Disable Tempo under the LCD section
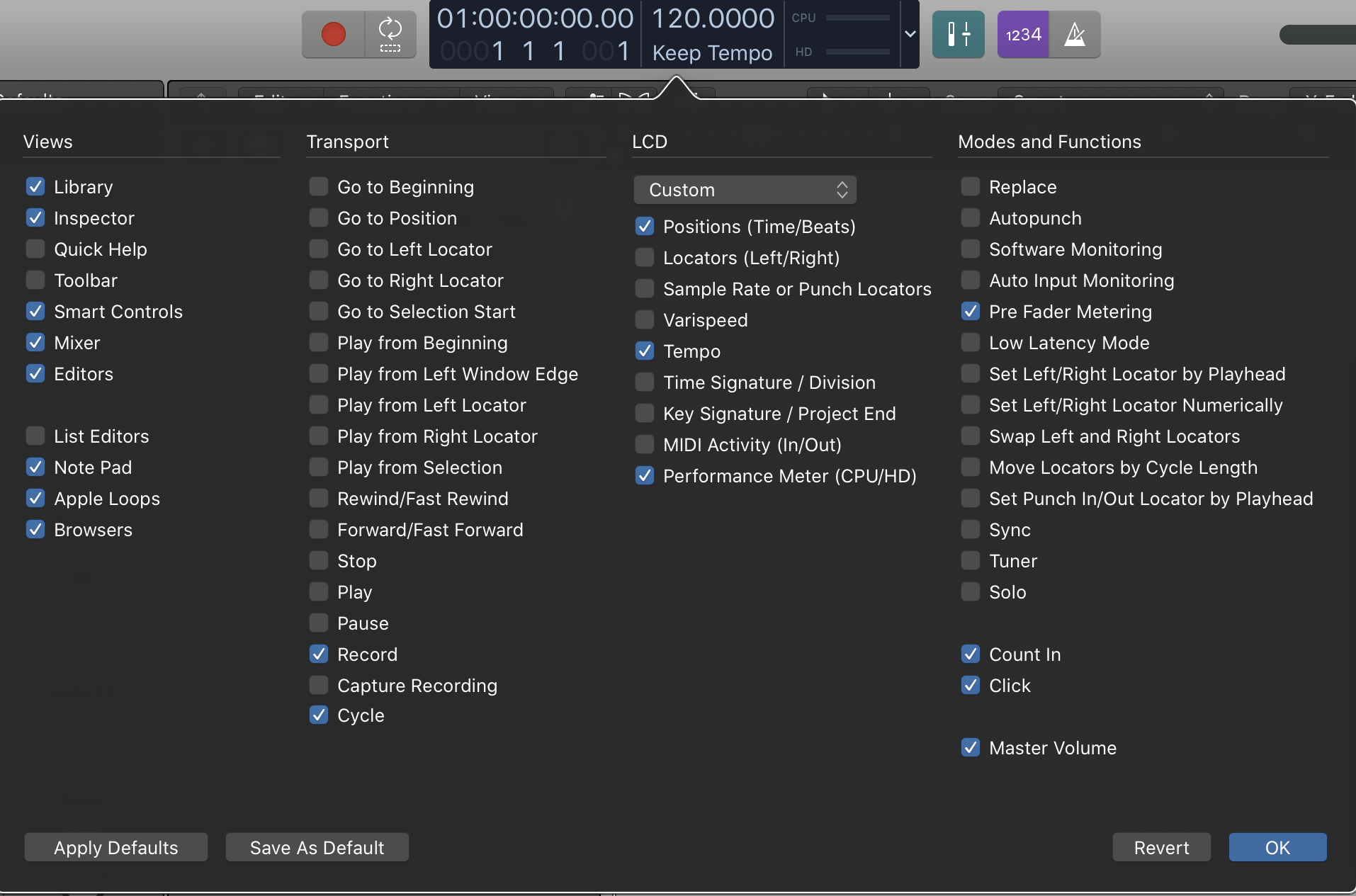This screenshot has width=1356, height=896. pyautogui.click(x=644, y=351)
